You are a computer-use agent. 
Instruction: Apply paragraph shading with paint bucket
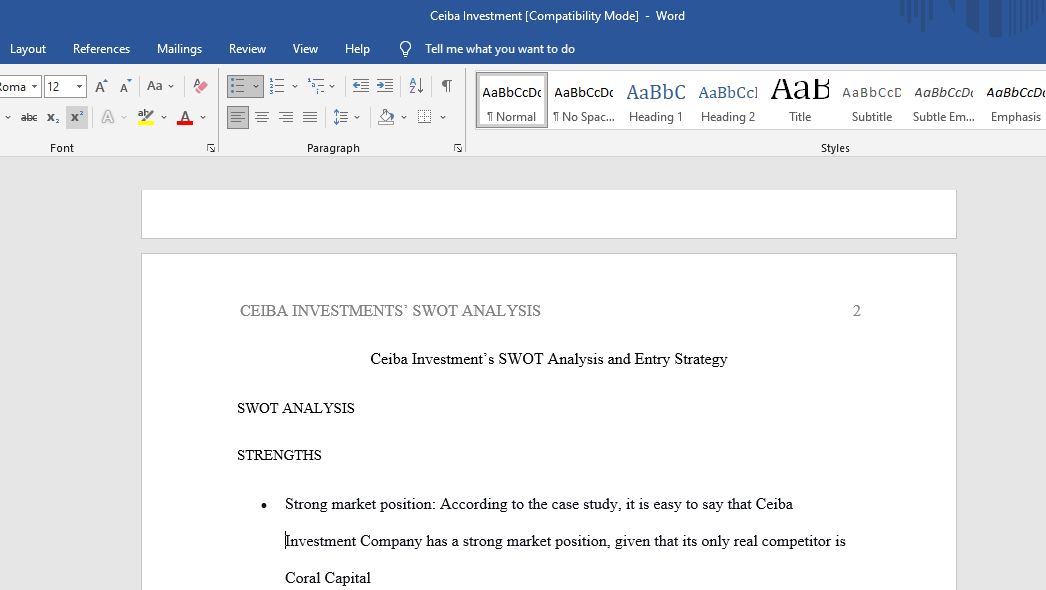[386, 117]
